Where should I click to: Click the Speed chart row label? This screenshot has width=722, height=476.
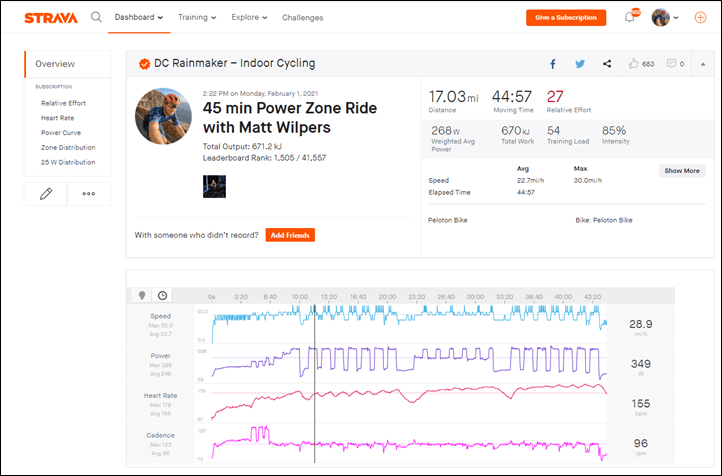(160, 316)
